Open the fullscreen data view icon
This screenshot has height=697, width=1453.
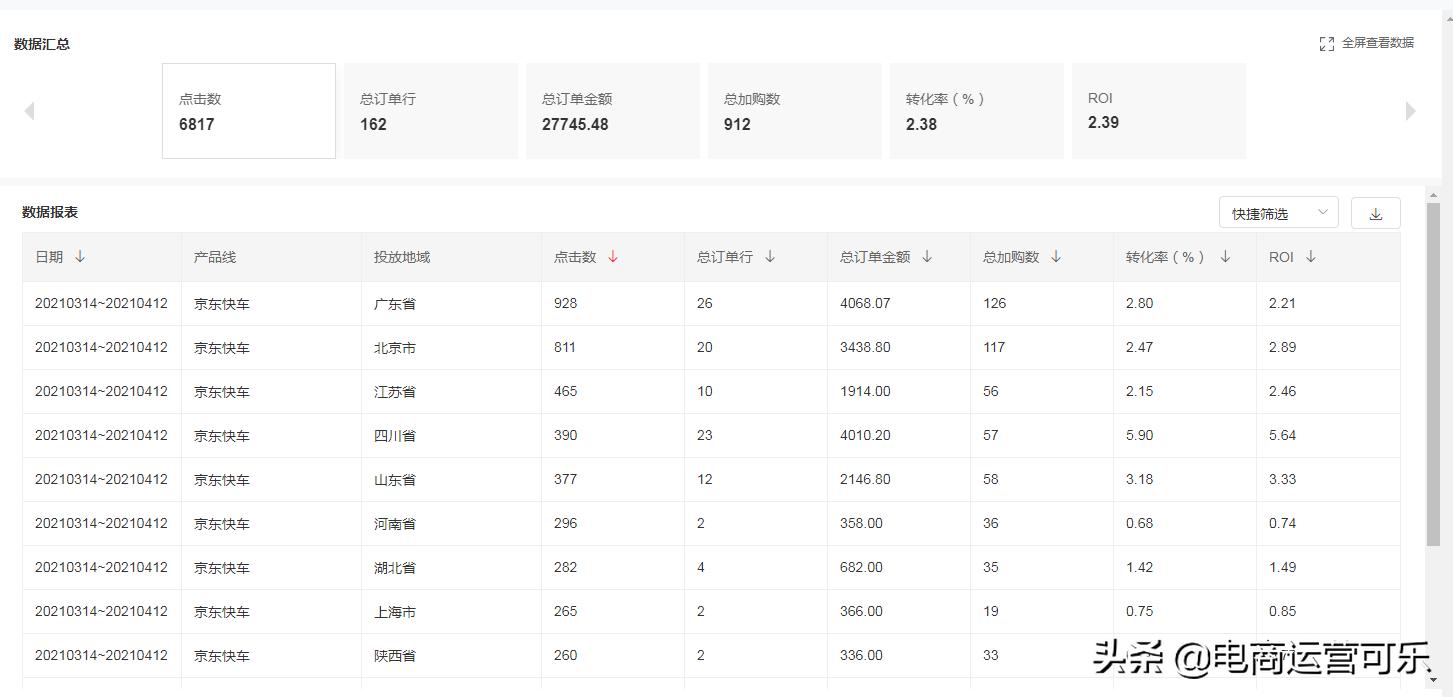coord(1327,43)
